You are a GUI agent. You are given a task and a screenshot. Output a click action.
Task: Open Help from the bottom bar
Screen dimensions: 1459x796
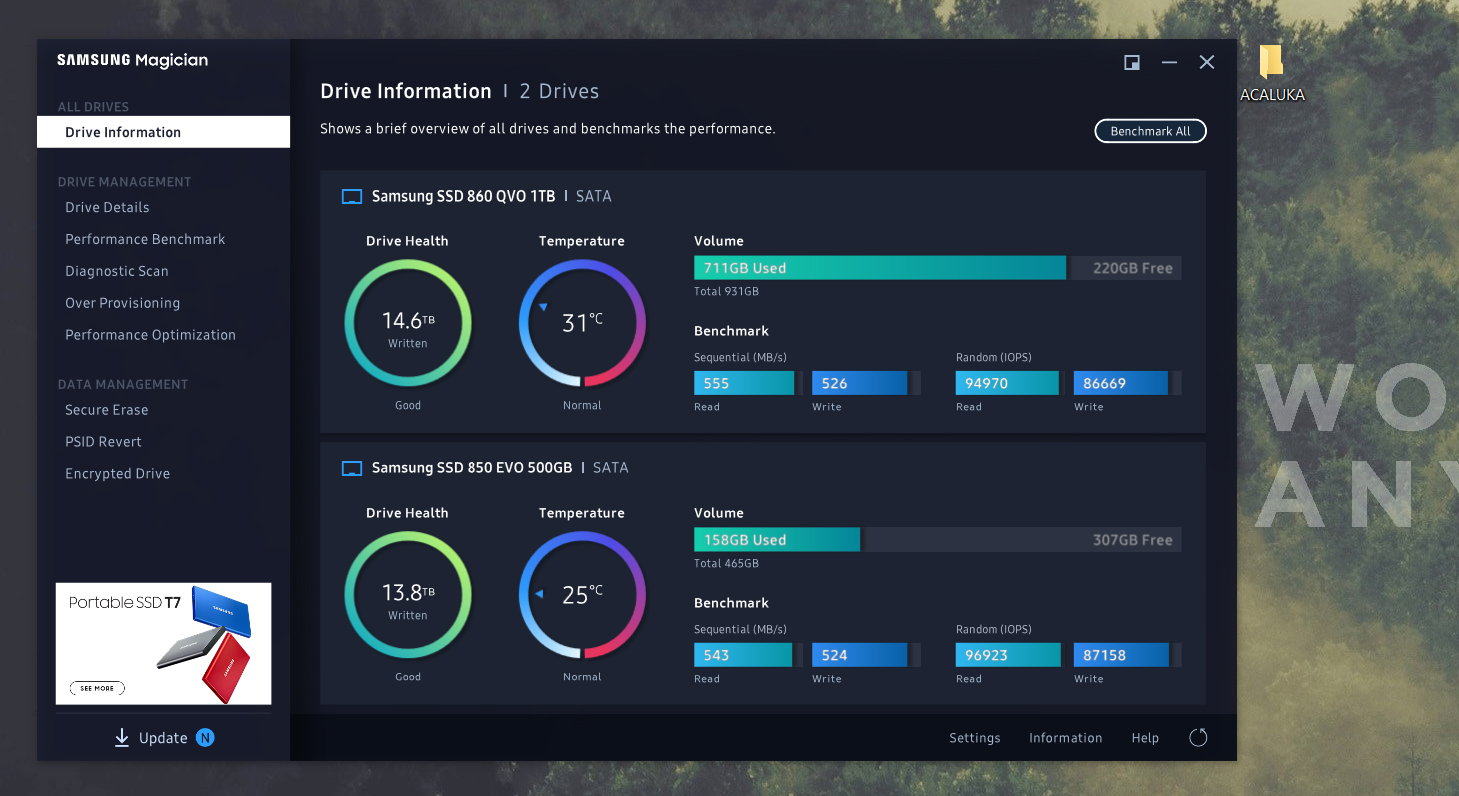1145,738
